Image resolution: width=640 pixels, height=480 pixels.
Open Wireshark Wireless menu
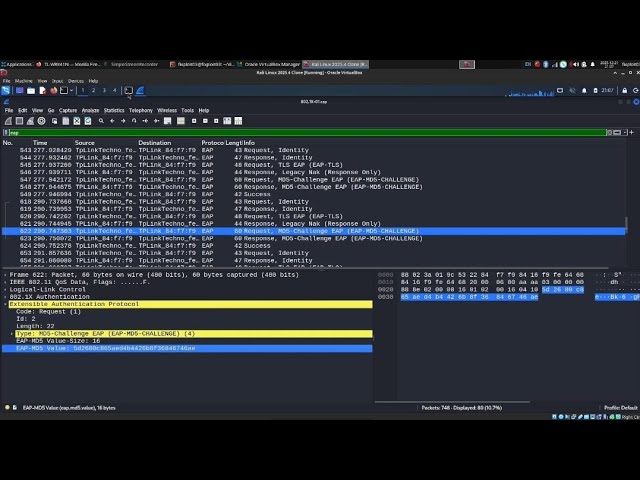click(167, 110)
